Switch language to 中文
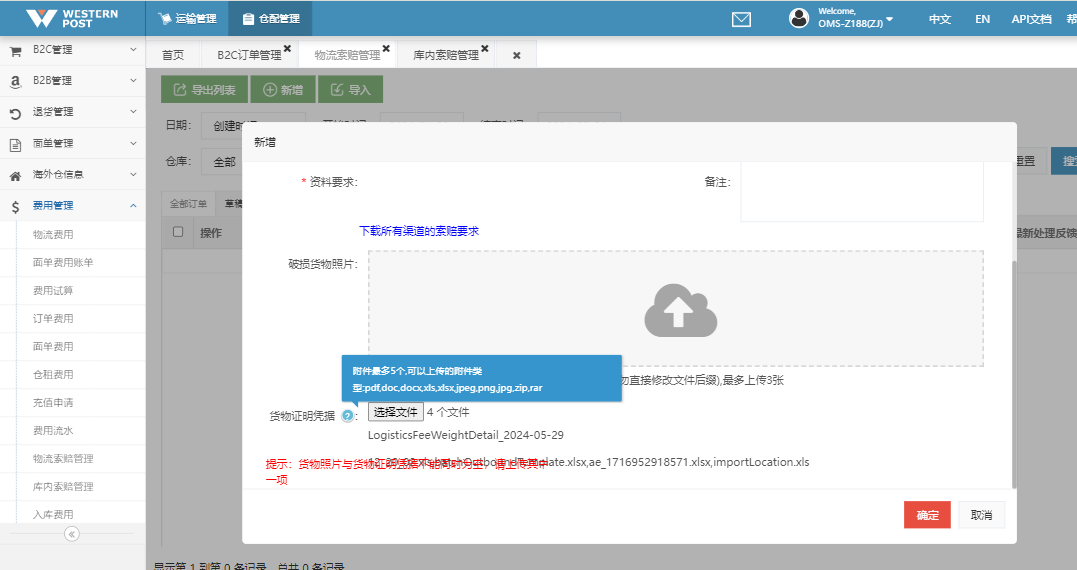 [940, 19]
